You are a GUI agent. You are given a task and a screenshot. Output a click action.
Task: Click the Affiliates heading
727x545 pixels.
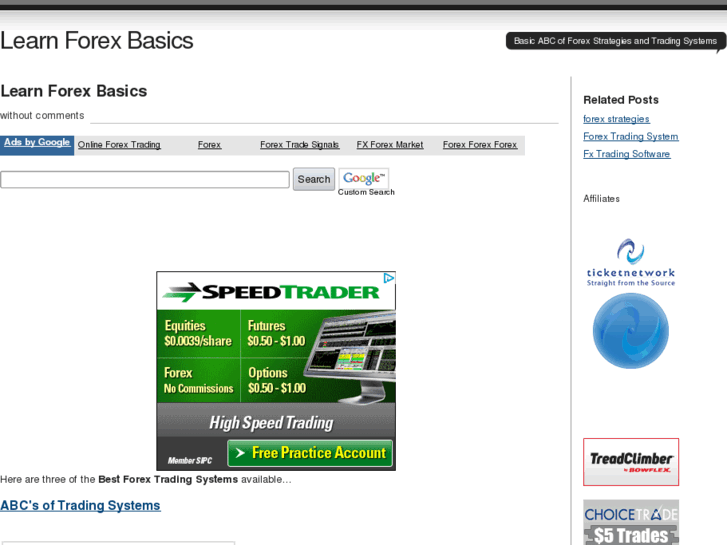[x=601, y=199]
